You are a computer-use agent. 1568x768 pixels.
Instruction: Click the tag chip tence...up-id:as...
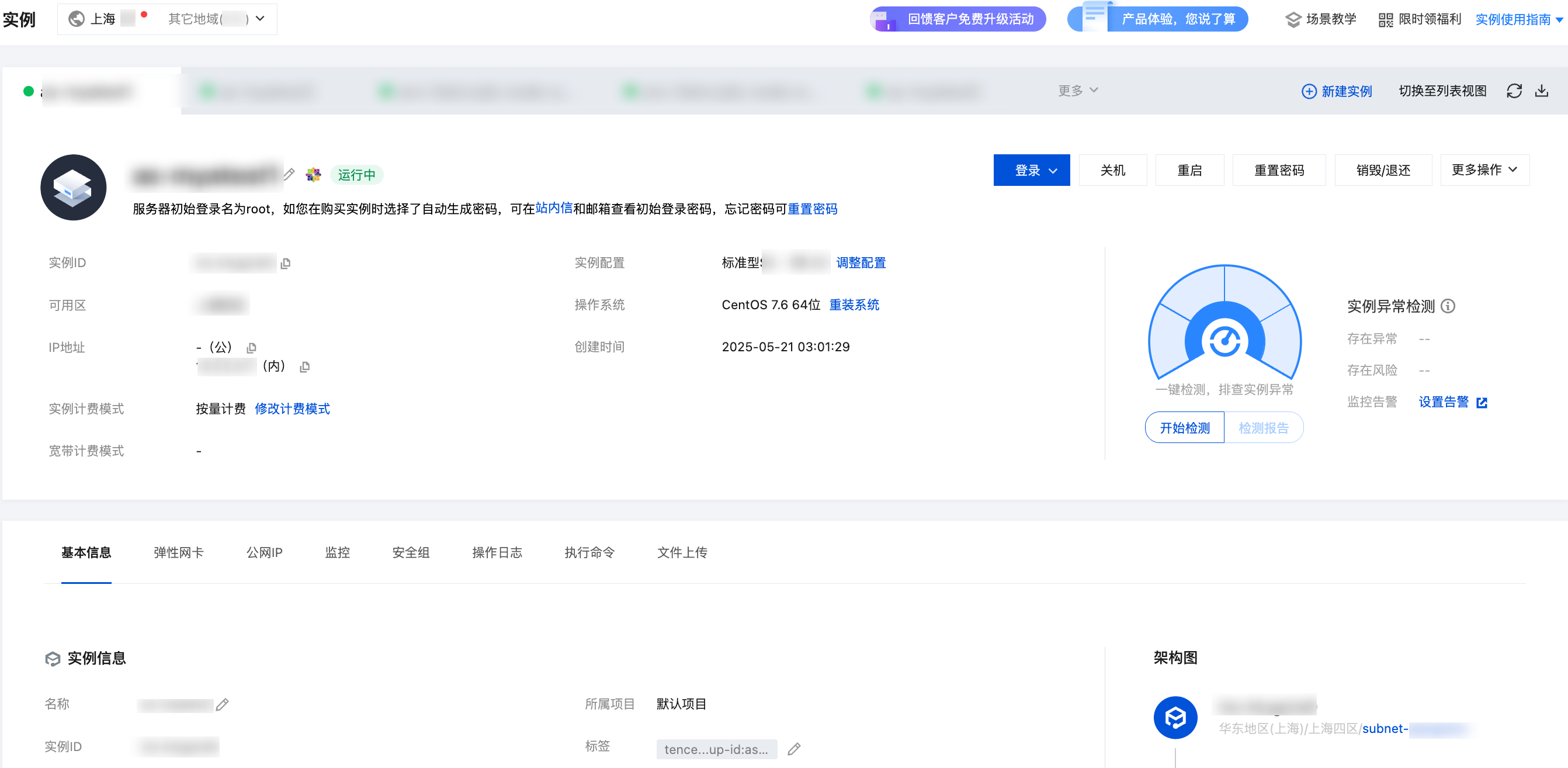(716, 749)
